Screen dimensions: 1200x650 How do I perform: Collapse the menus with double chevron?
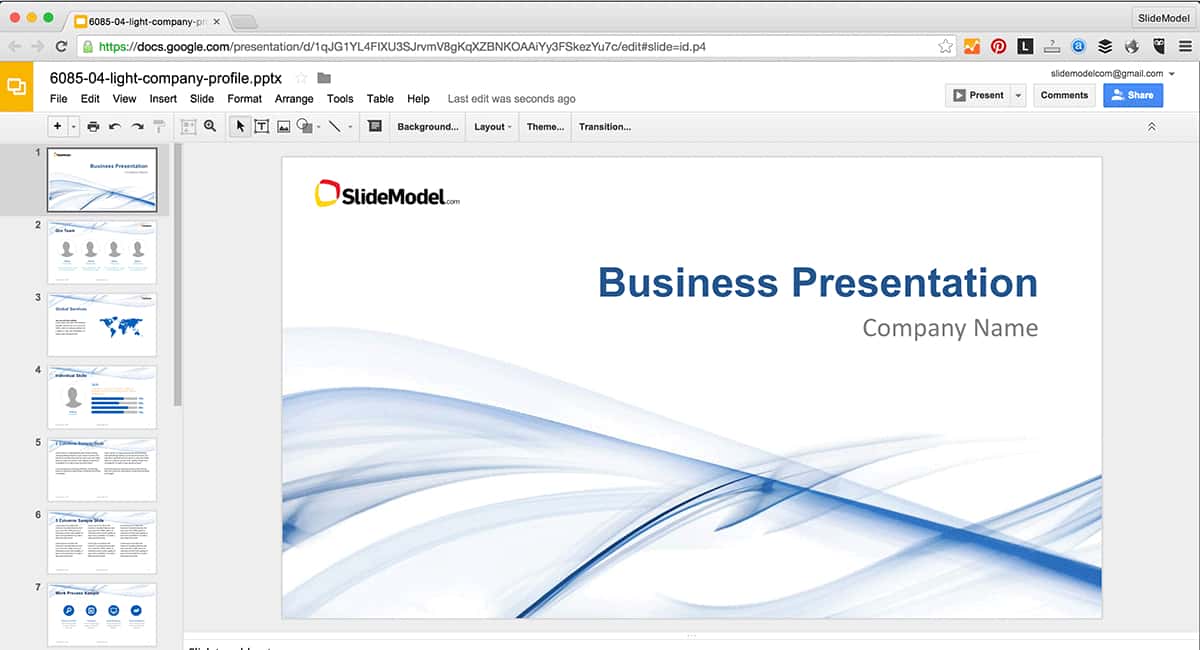[x=1151, y=127]
